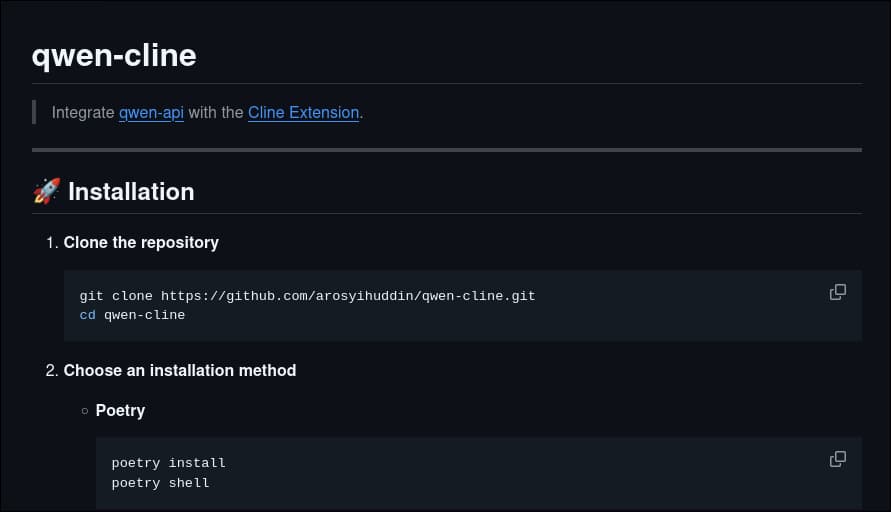The height and width of the screenshot is (512, 891).
Task: Open the qwen-api link
Action: tap(151, 113)
